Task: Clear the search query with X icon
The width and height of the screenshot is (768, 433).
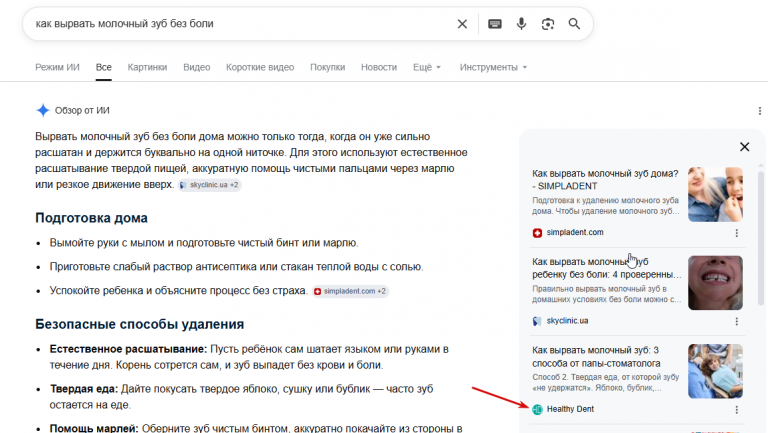Action: (462, 24)
